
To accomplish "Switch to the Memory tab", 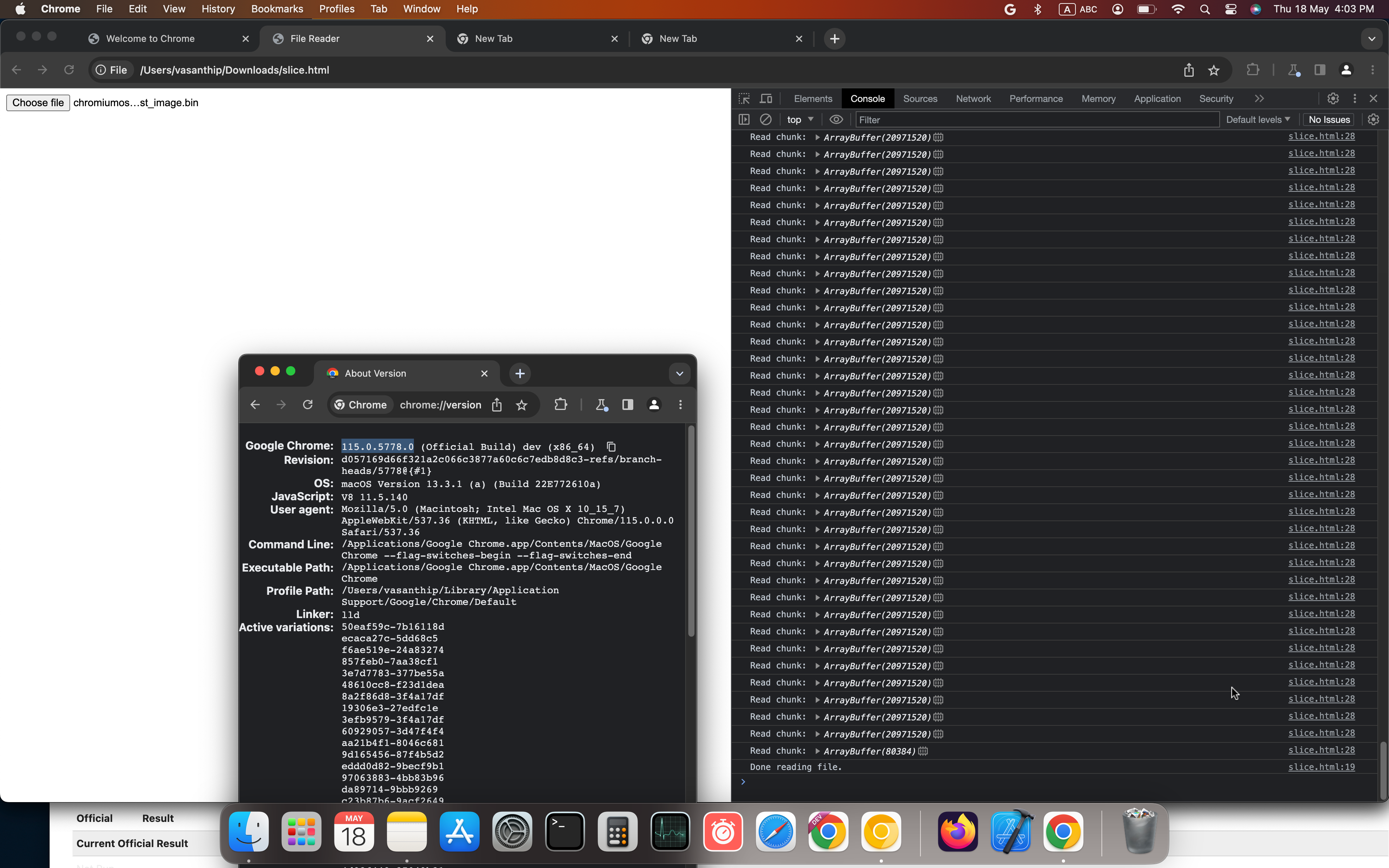I will coord(1099,99).
